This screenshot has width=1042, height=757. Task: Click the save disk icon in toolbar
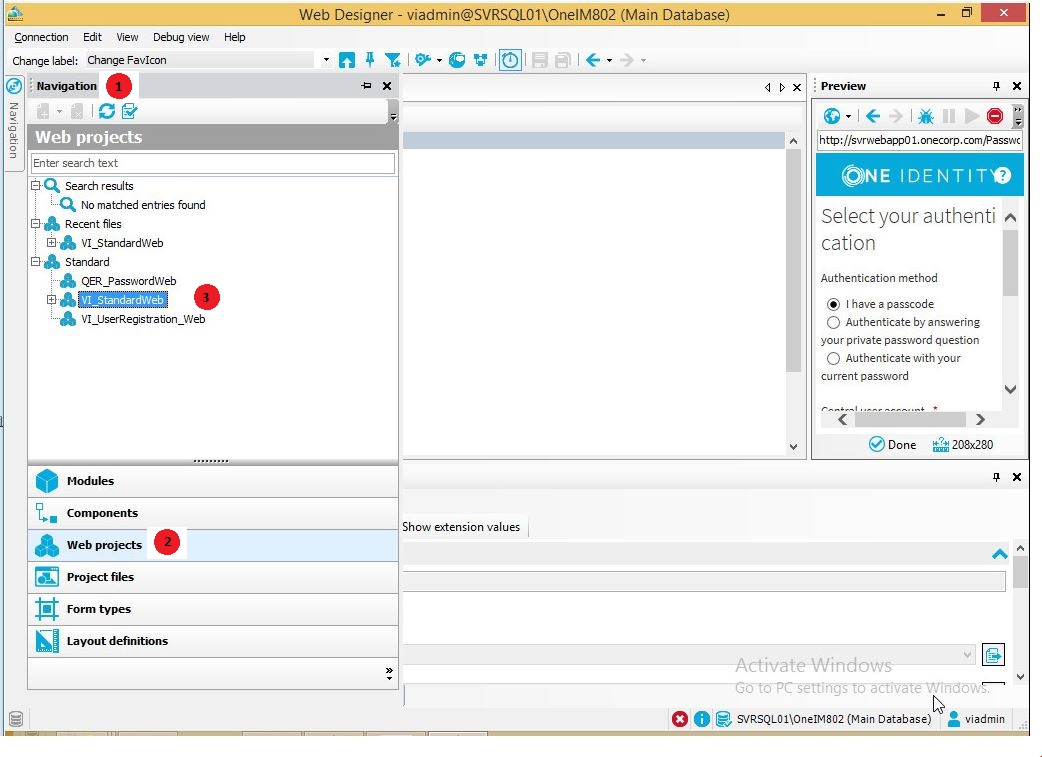540,60
